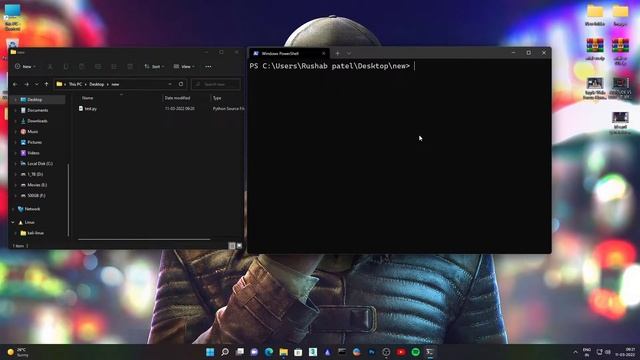This screenshot has width=640, height=360.
Task: Click the Explorer search box
Action: click(216, 84)
